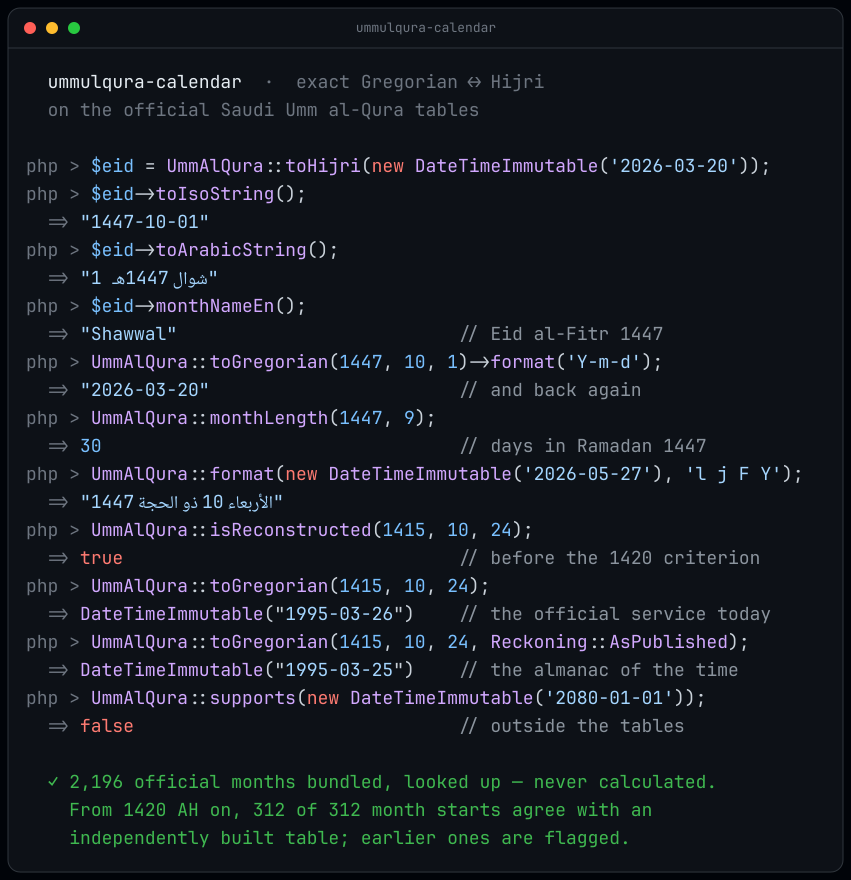Click the comment "// Eid al-Fitr 1447"
This screenshot has height=880, width=851.
coord(561,334)
